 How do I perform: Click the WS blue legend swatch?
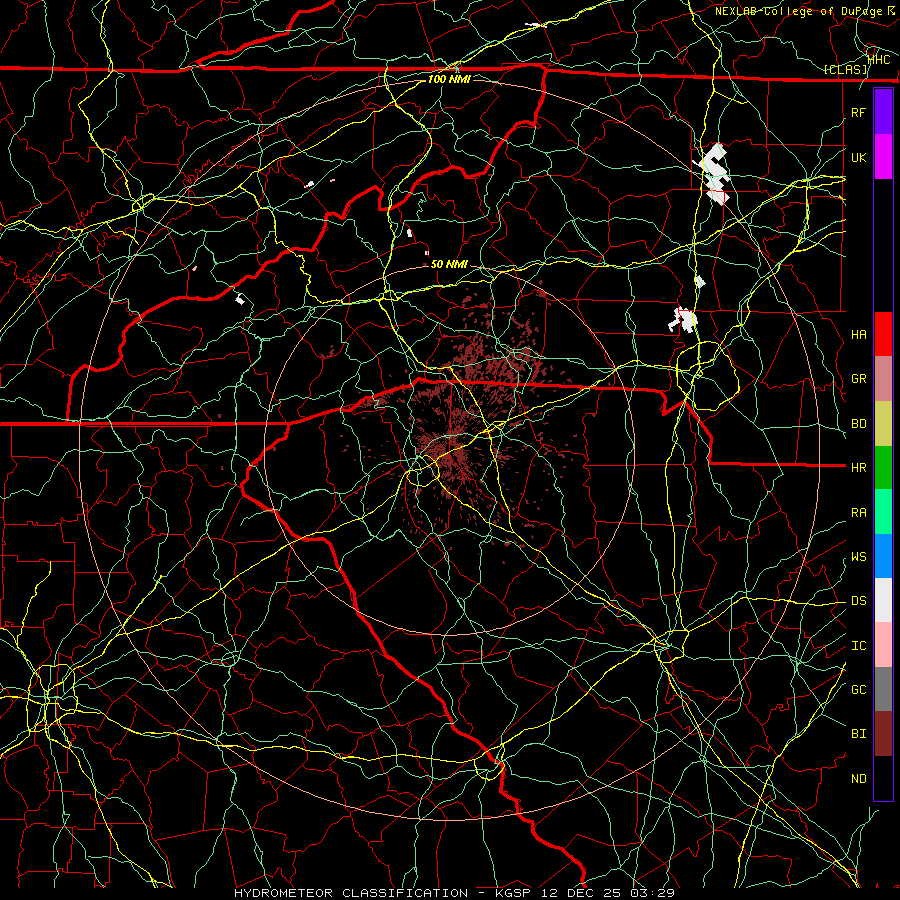pyautogui.click(x=883, y=556)
